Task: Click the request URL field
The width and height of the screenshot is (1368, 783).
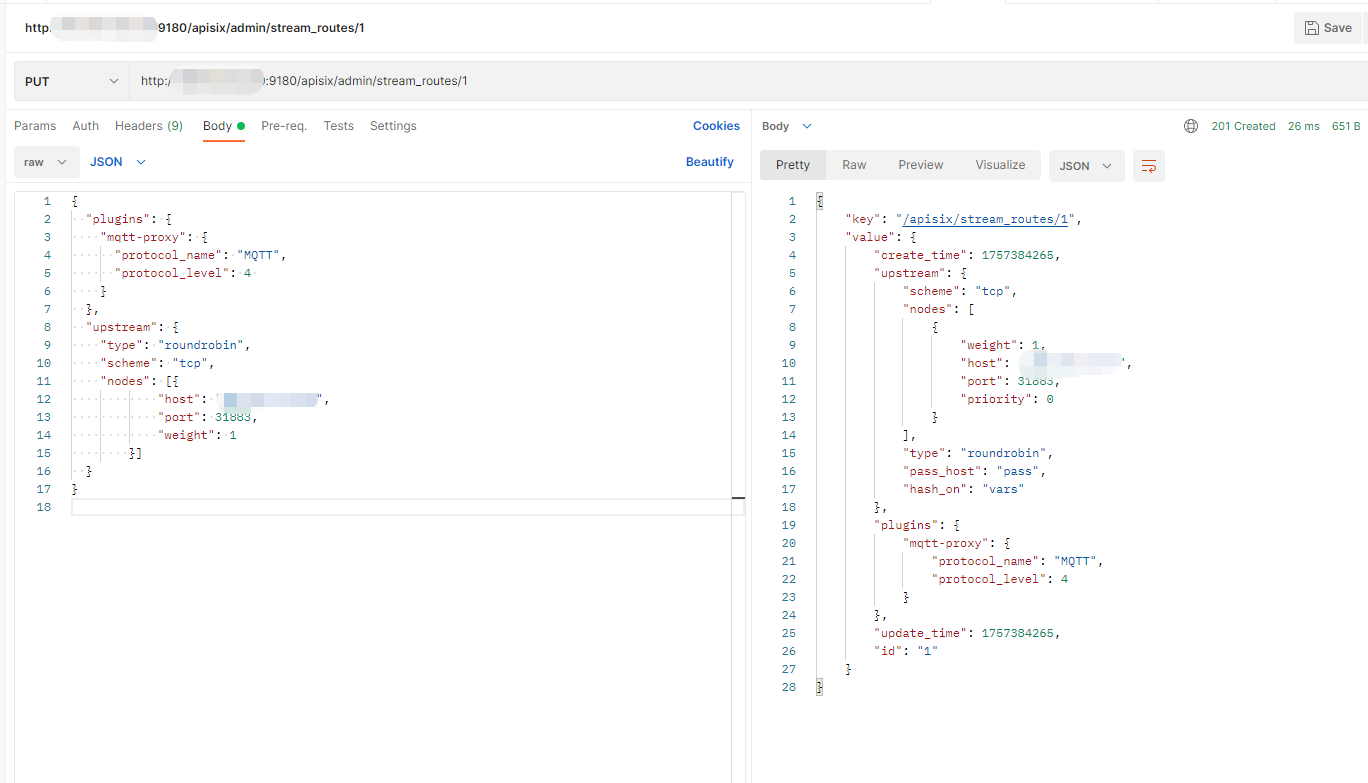Action: pos(748,81)
